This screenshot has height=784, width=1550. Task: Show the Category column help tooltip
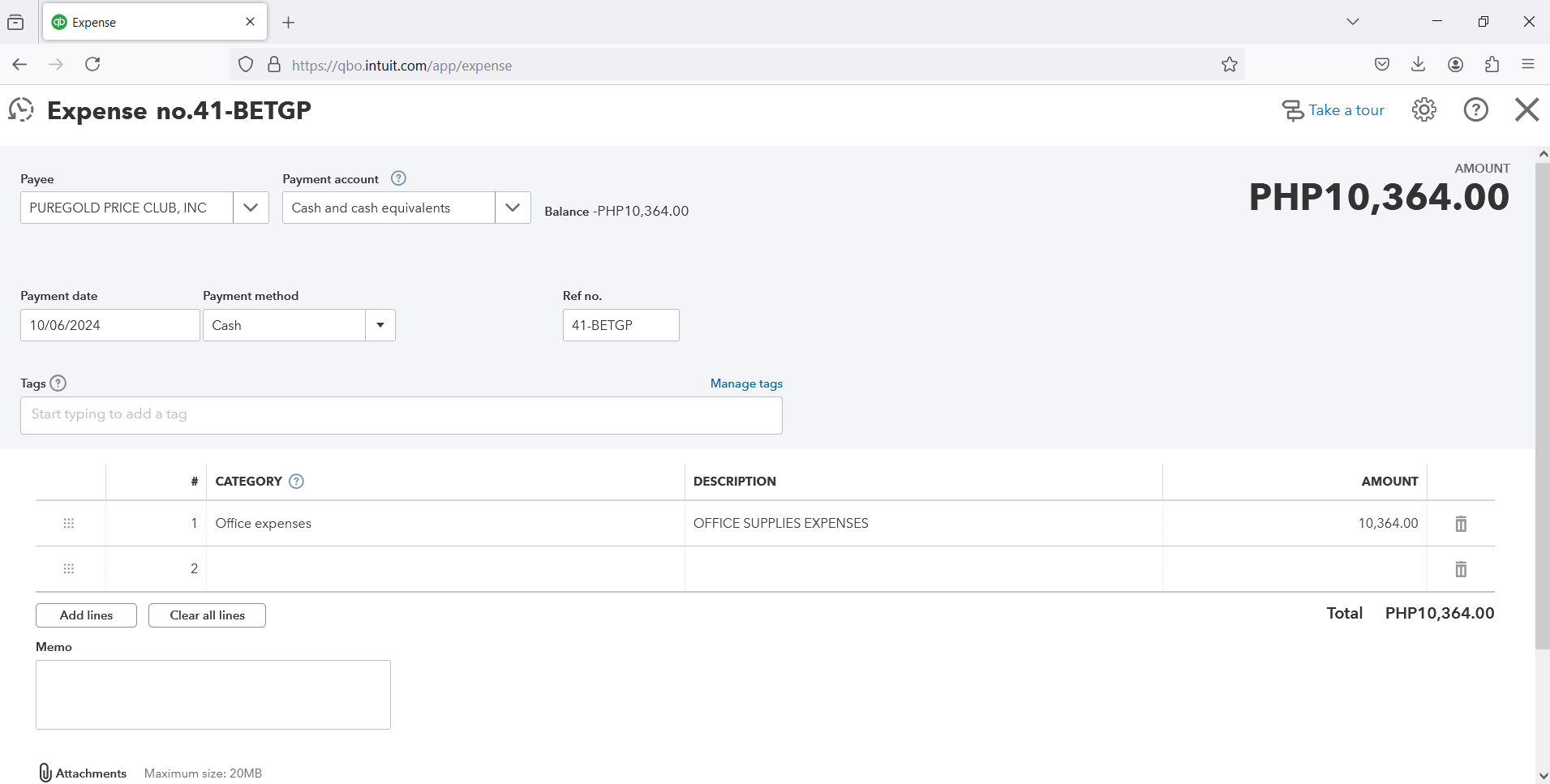tap(297, 482)
